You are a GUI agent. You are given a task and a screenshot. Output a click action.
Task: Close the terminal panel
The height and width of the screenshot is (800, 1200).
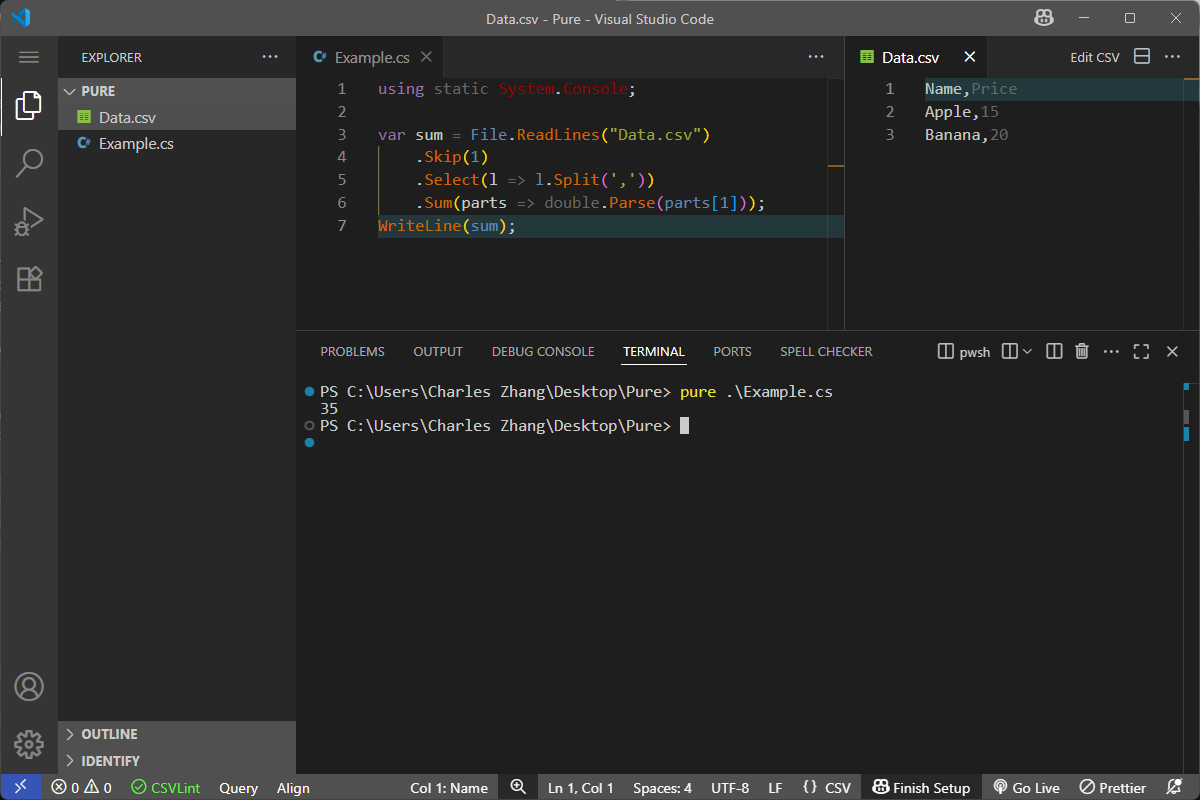coord(1173,351)
